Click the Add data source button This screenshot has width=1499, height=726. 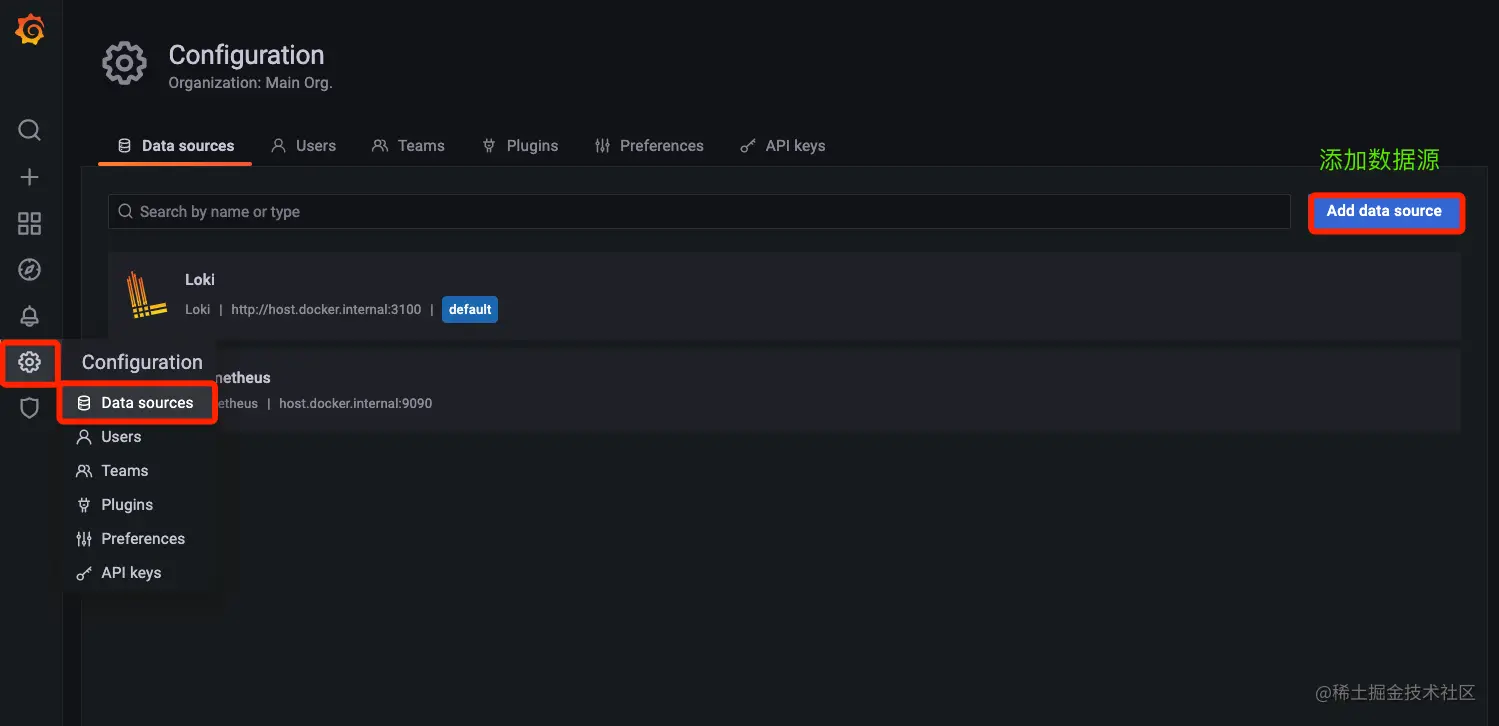point(1385,212)
